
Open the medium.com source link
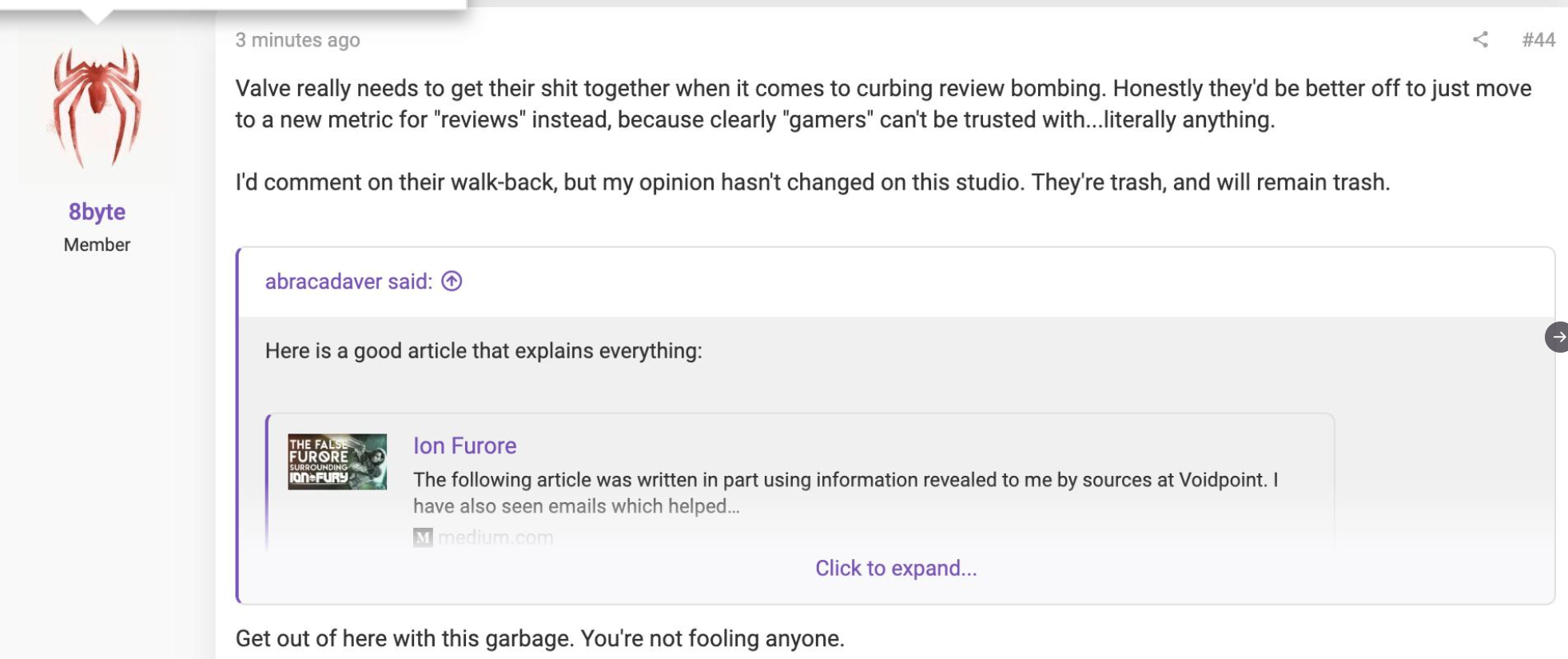click(495, 537)
